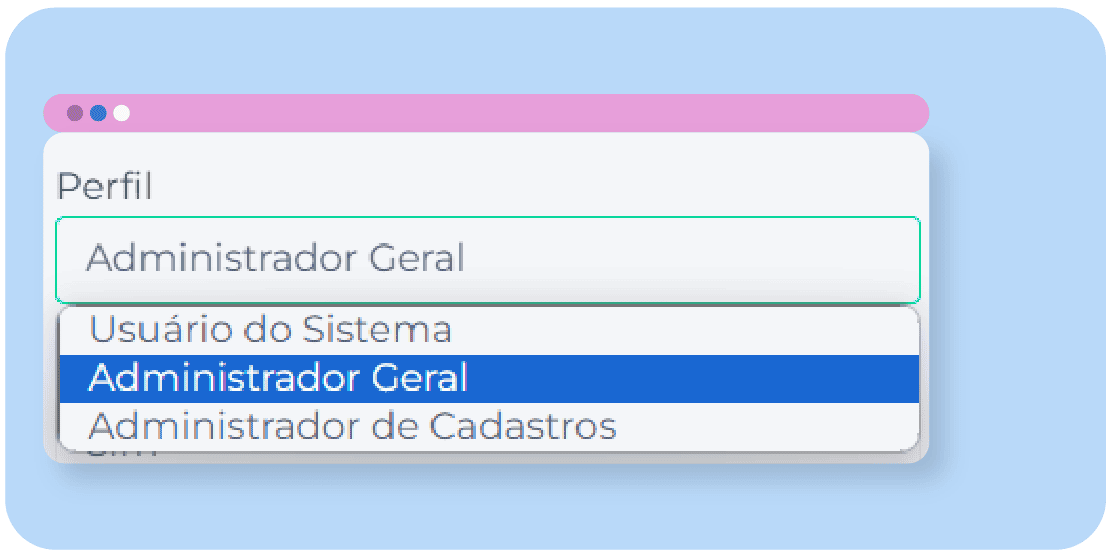
Task: Click the green-bordered Perfil select field
Action: [487, 259]
